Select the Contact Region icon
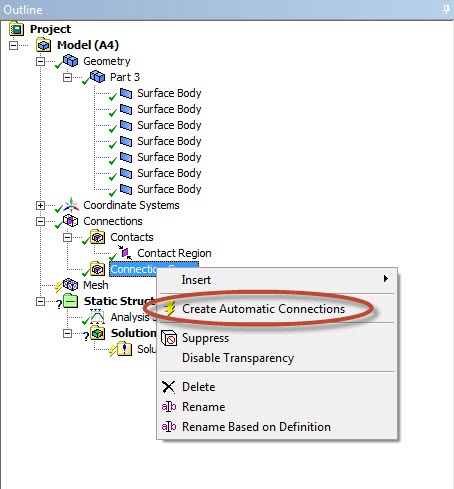 click(125, 253)
